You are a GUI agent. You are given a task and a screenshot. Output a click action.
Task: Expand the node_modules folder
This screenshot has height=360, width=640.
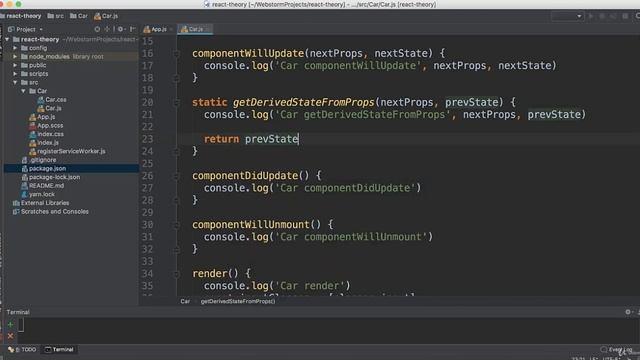15,56
